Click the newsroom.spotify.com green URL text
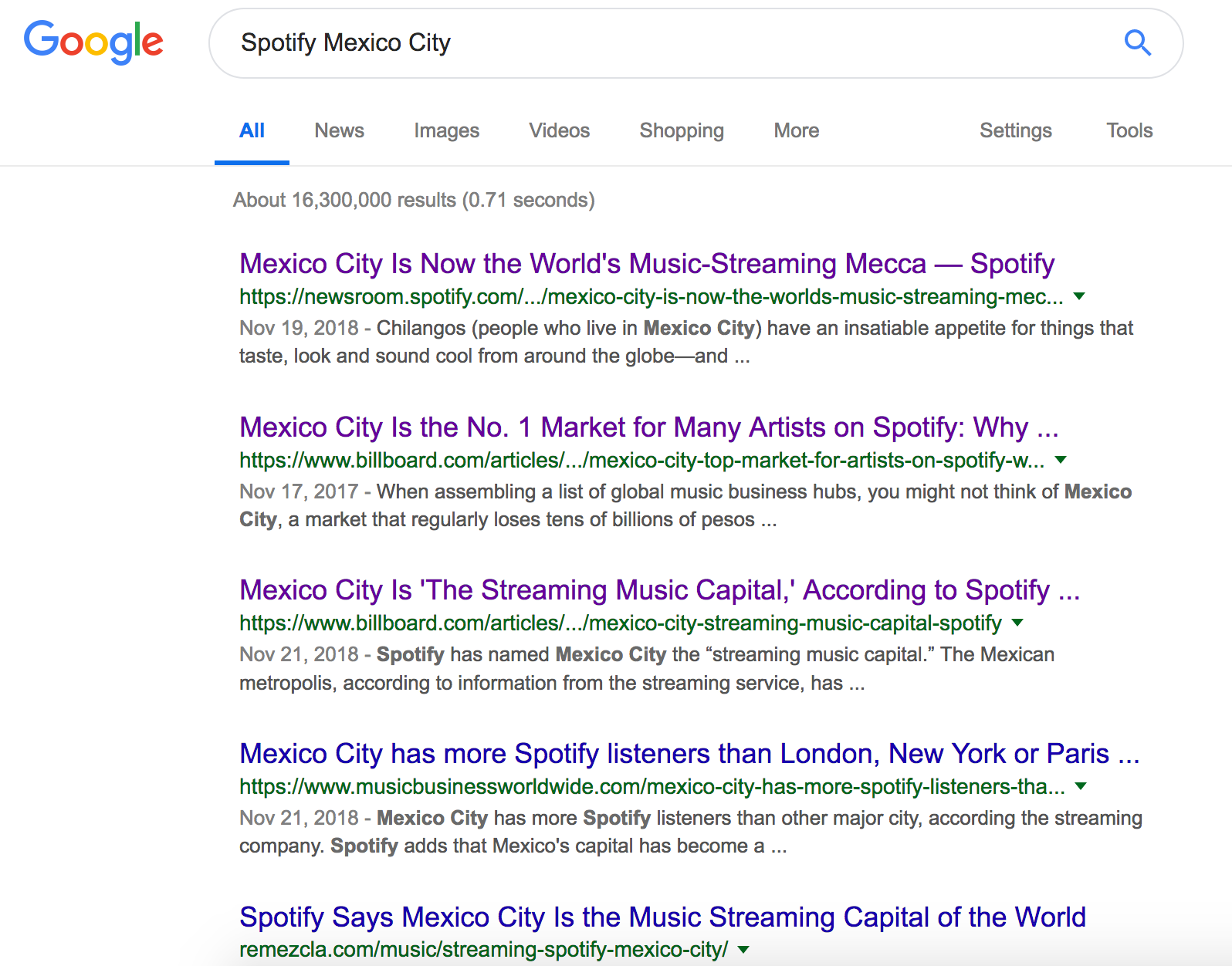 point(651,297)
